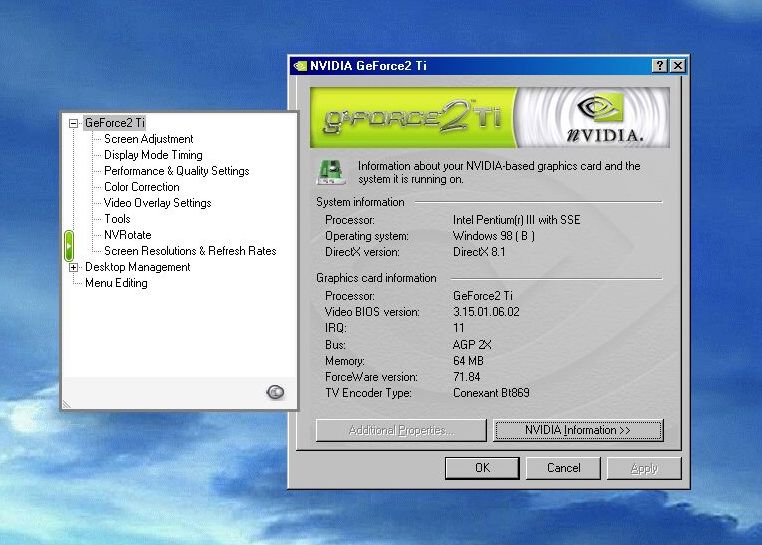Click the NVIDIA title bar icon
Image resolution: width=762 pixels, height=545 pixels.
pyautogui.click(x=300, y=66)
